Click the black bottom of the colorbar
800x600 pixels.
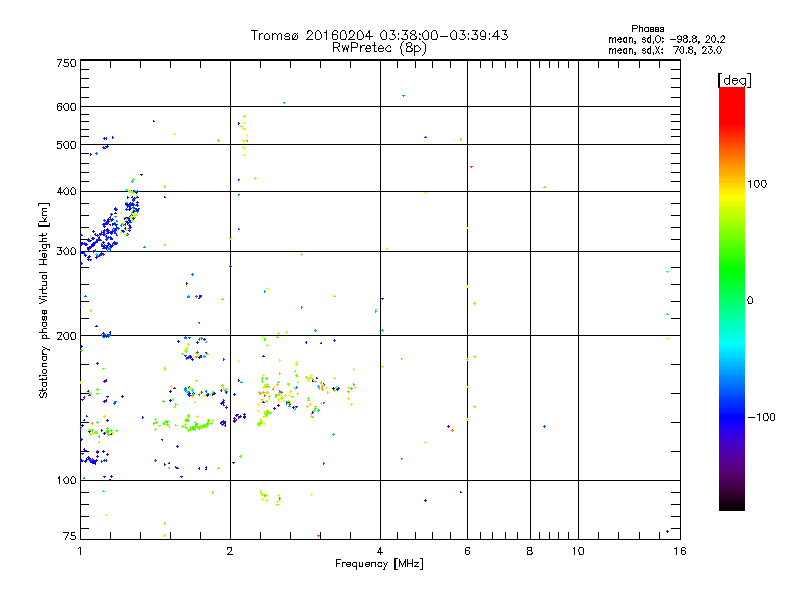click(732, 503)
